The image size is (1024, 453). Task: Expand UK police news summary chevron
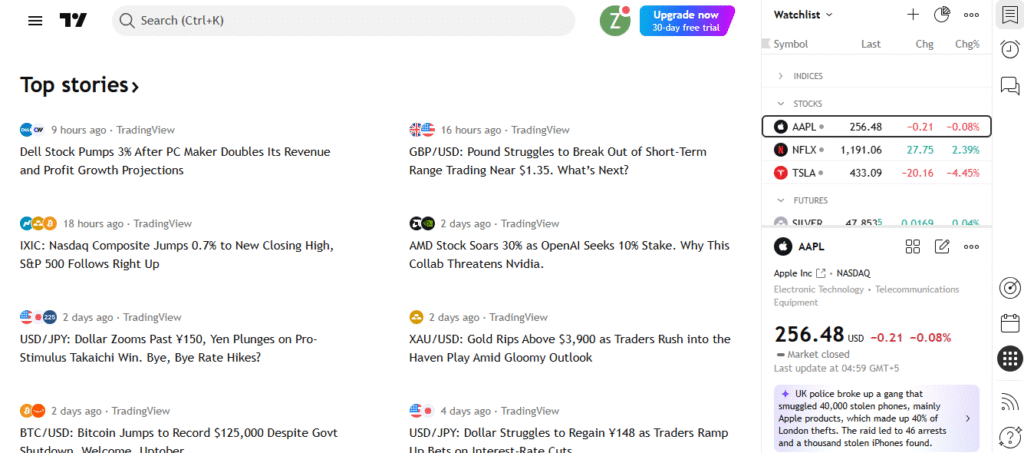coord(967,418)
